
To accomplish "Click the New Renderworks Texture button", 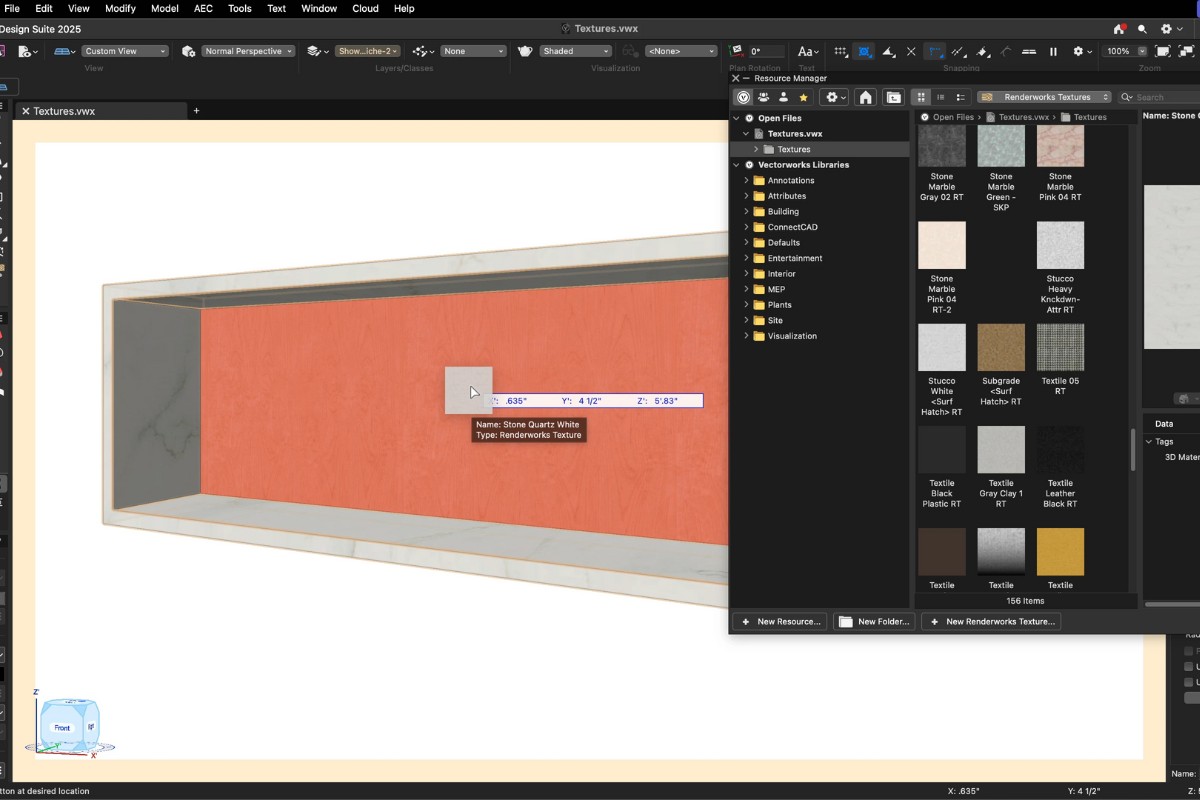I will [991, 621].
